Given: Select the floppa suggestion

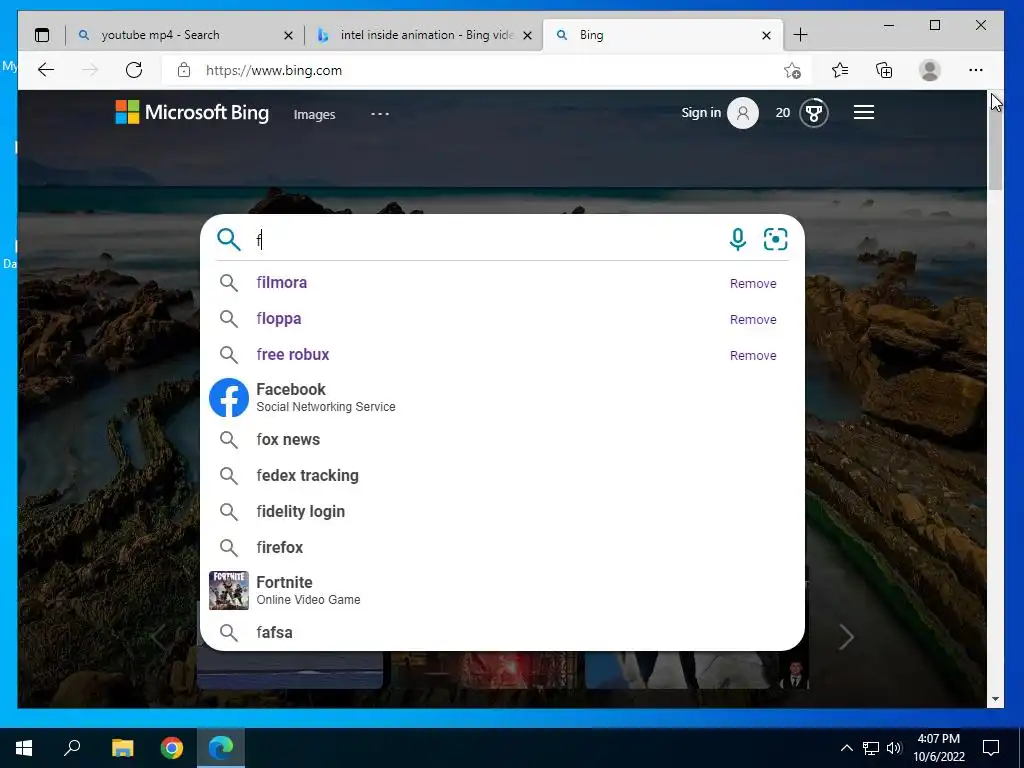Looking at the screenshot, I should tap(502, 319).
